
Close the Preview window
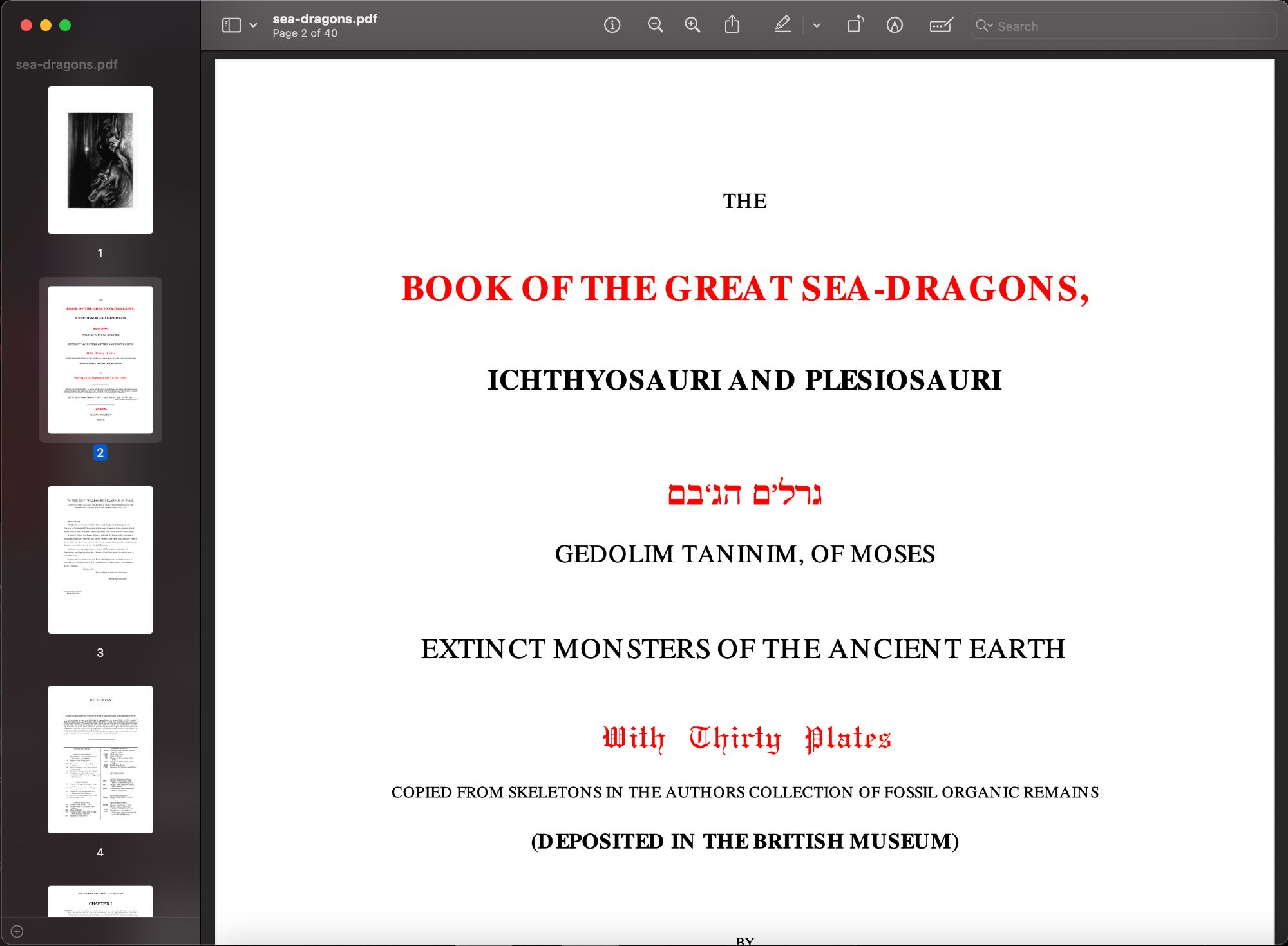26,25
